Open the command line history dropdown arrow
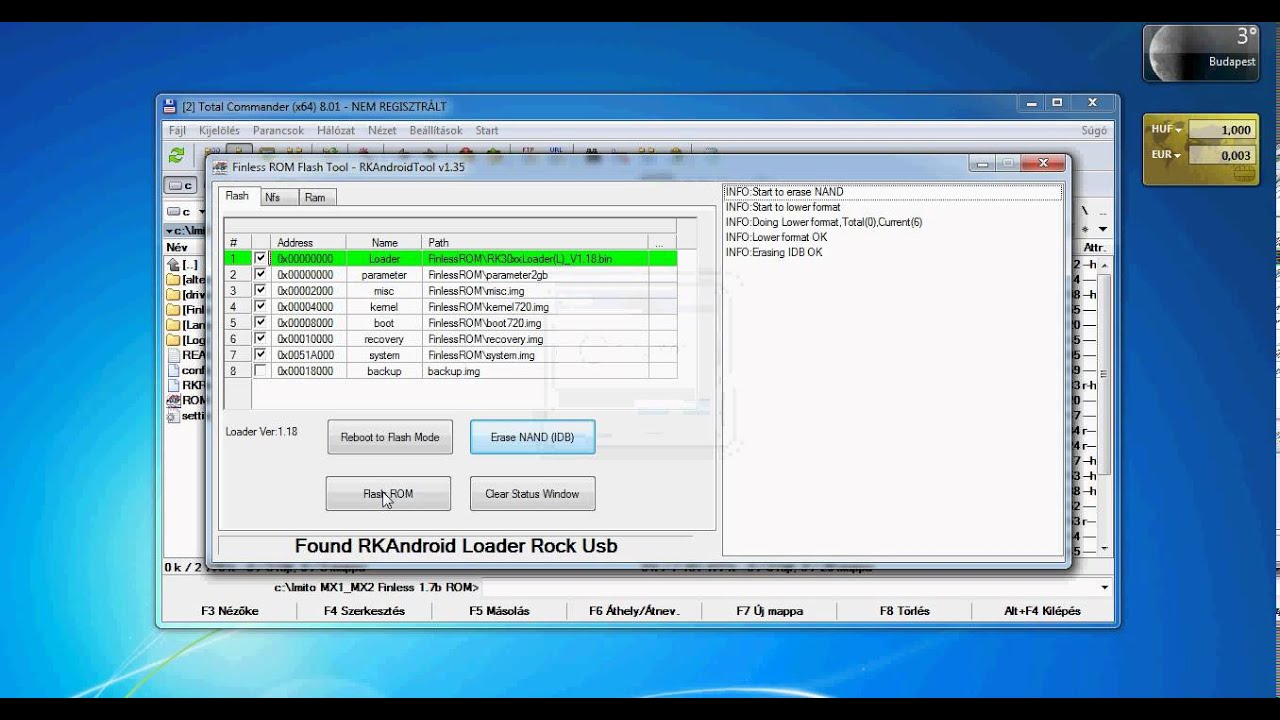This screenshot has width=1280, height=720. click(1104, 587)
